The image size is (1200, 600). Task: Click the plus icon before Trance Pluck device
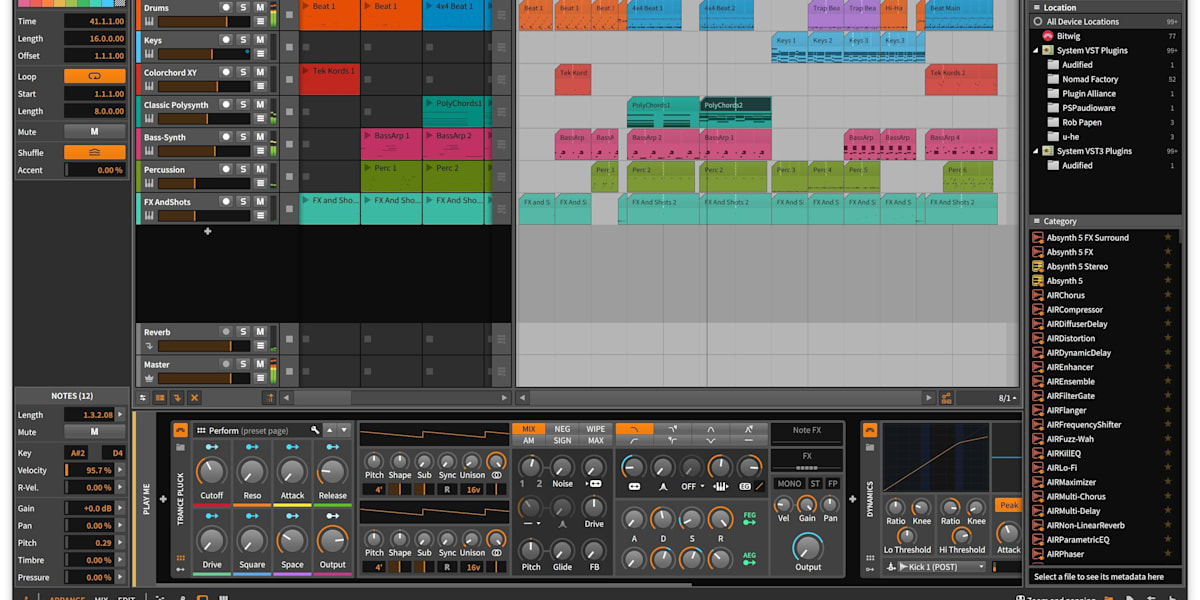tap(162, 498)
